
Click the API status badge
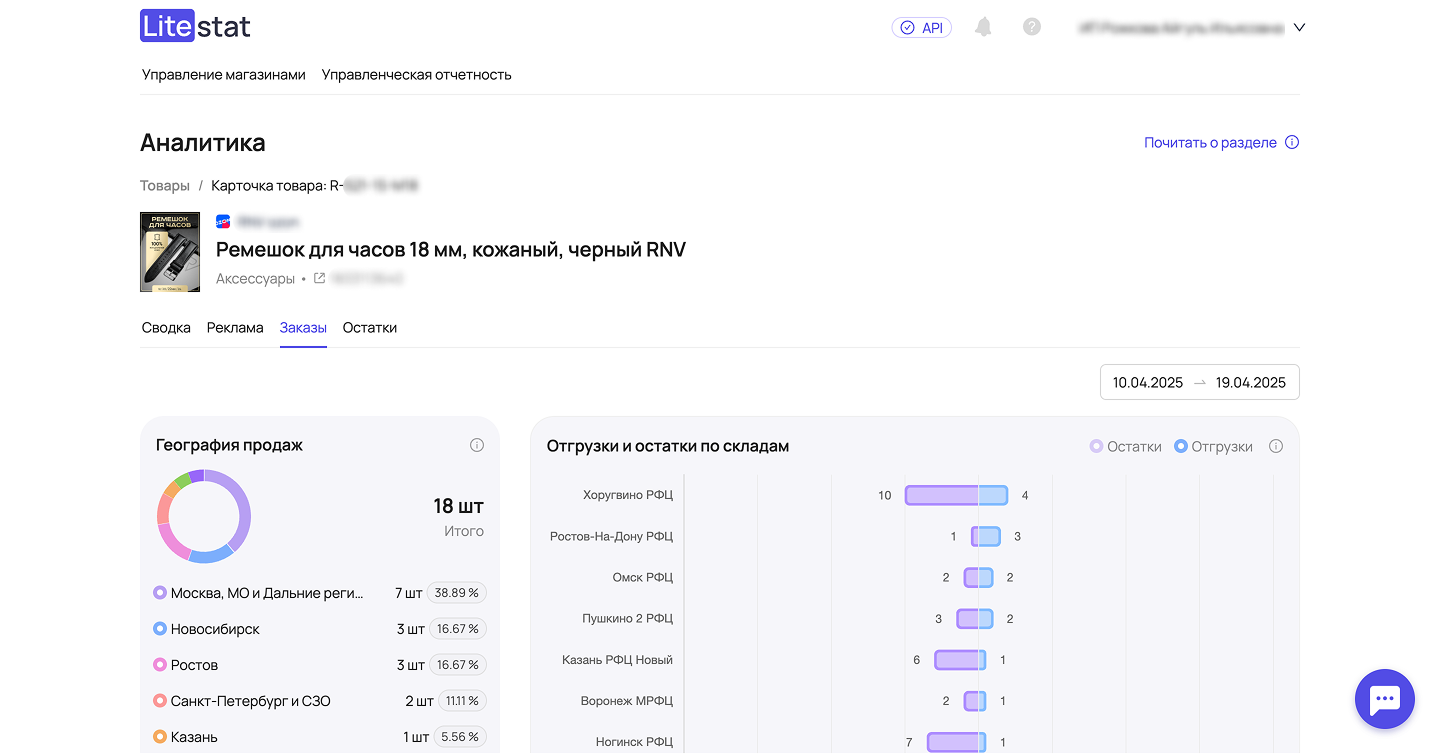pos(921,28)
